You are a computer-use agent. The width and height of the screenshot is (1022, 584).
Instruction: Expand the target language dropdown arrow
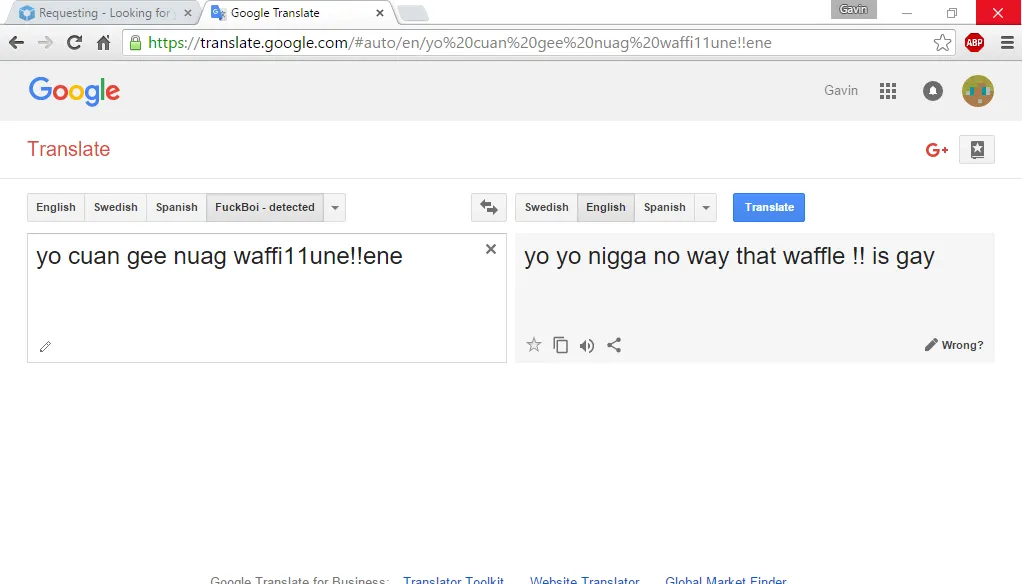(x=705, y=207)
